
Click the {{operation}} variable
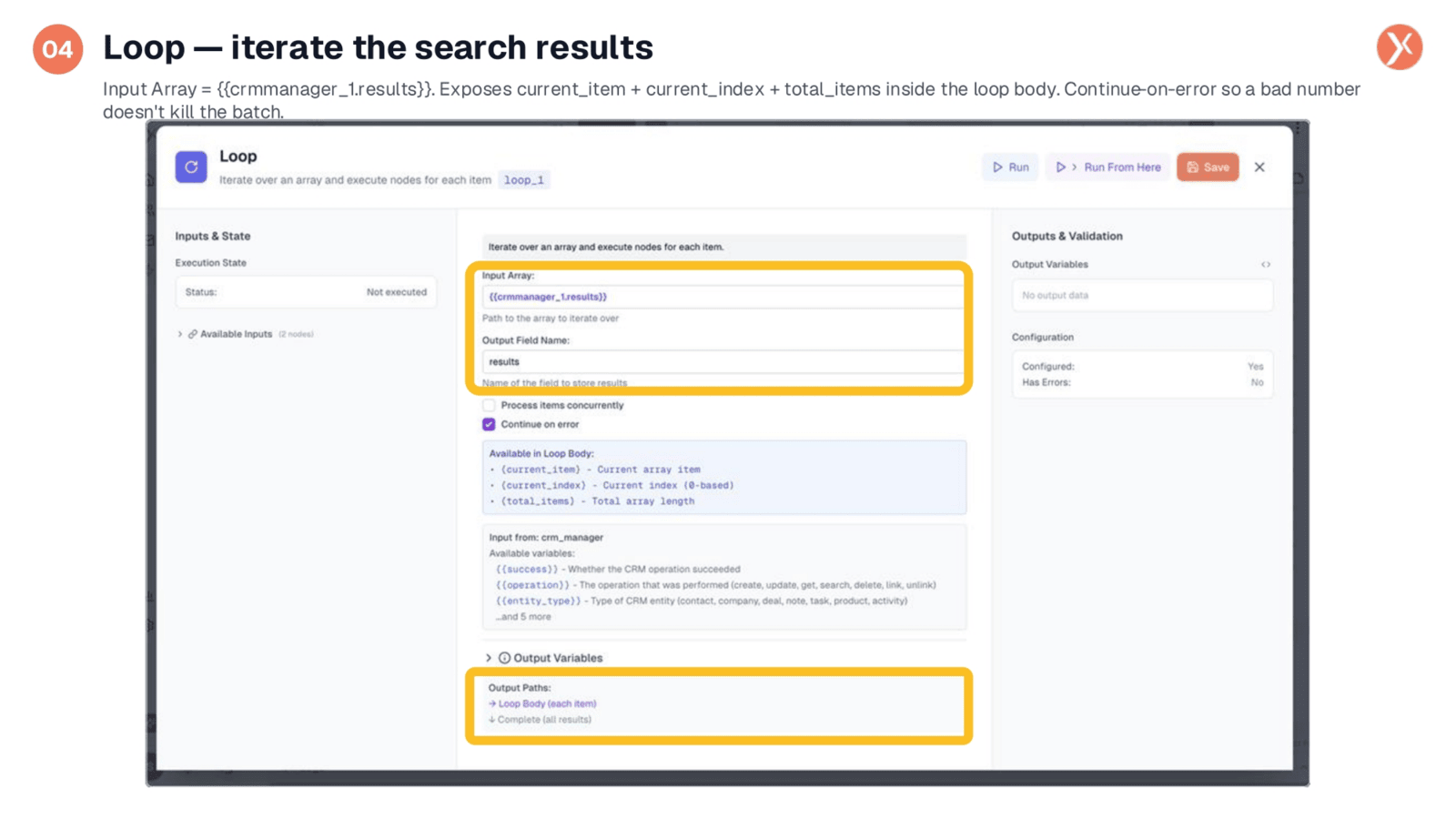(x=532, y=585)
